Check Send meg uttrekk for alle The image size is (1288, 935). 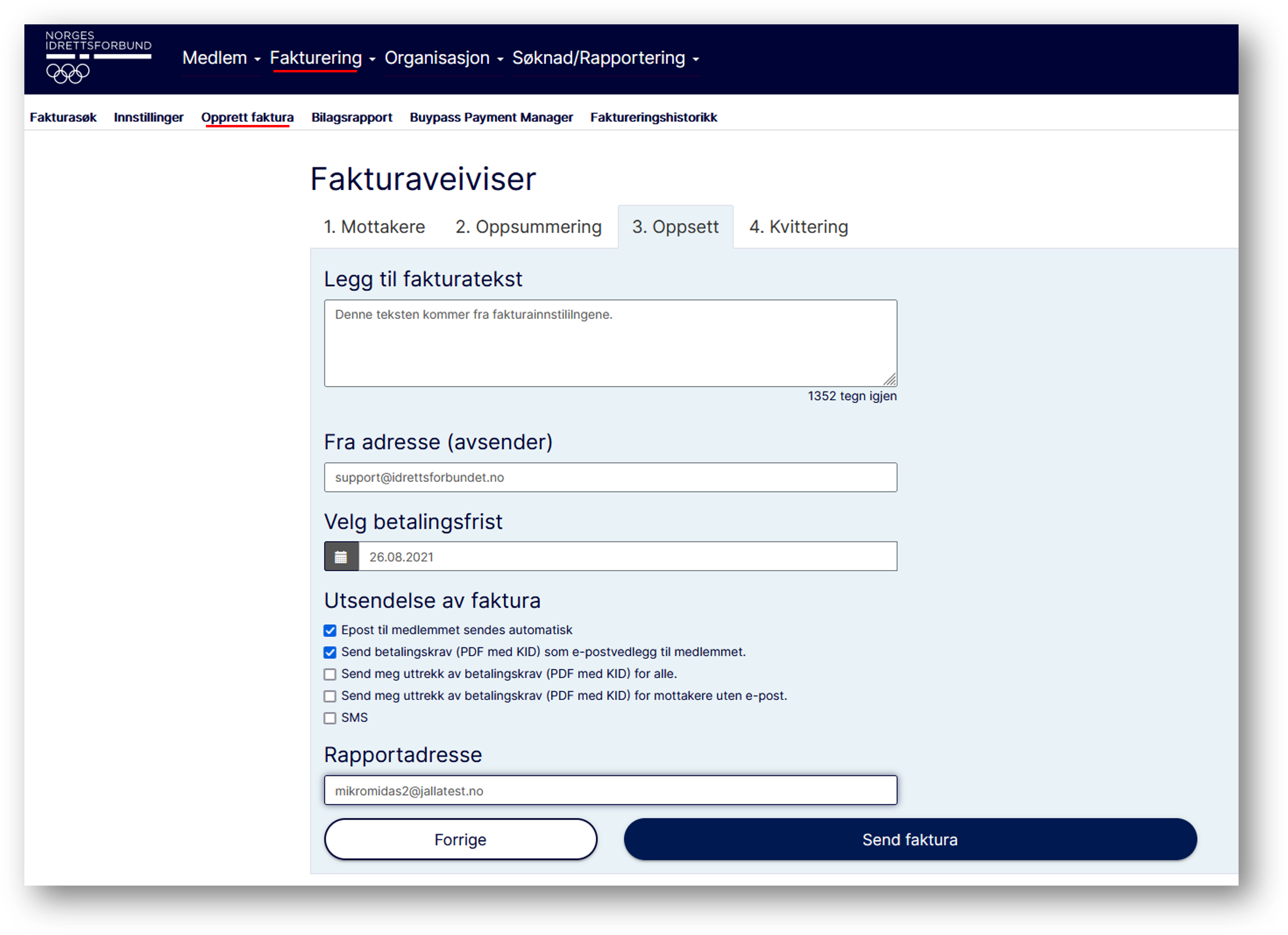(330, 674)
